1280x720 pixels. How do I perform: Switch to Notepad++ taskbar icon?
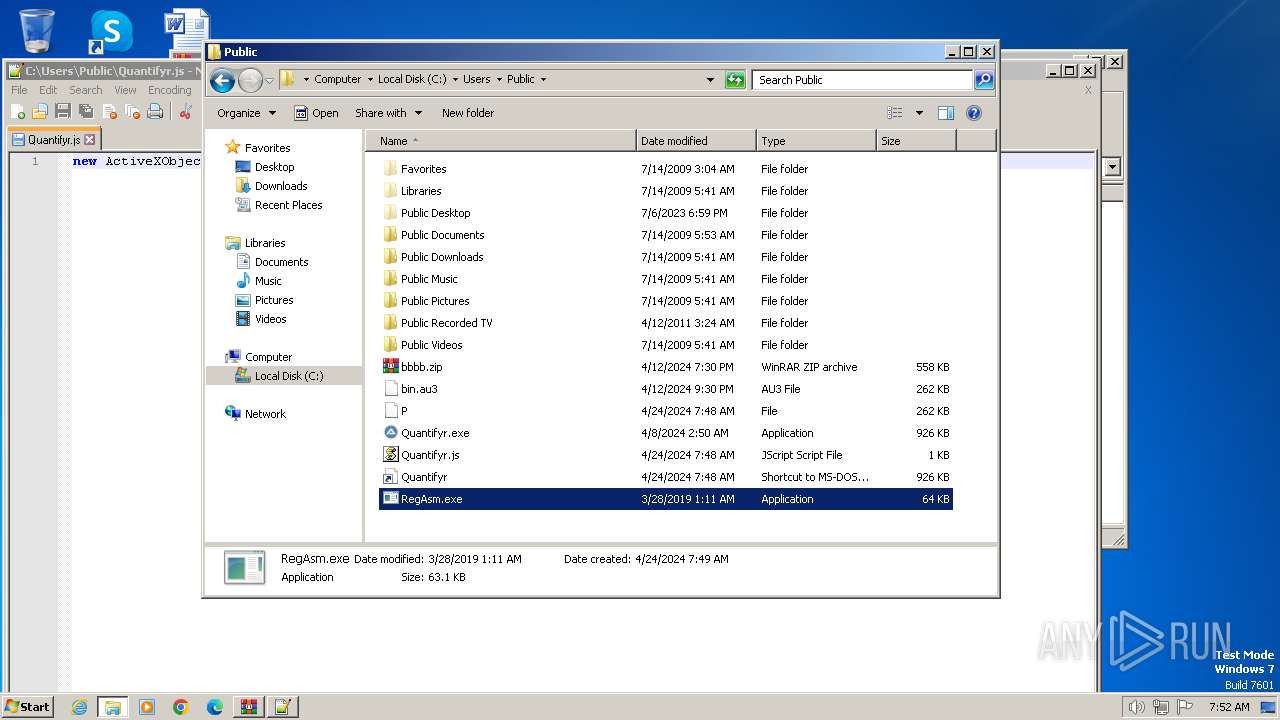[x=283, y=707]
